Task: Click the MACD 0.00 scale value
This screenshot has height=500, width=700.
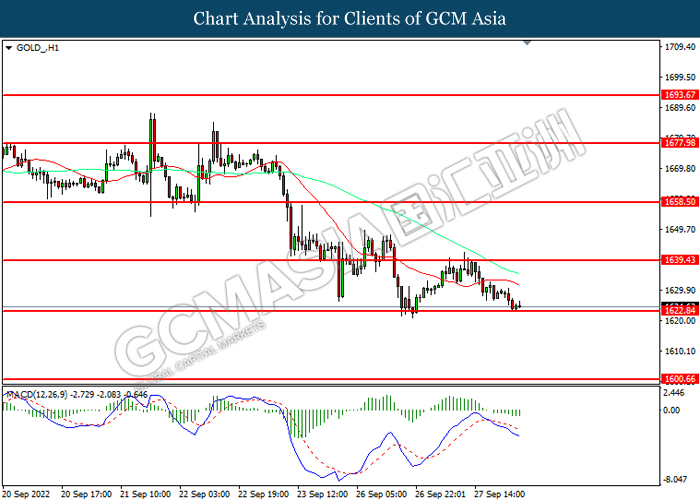Action: 672,410
